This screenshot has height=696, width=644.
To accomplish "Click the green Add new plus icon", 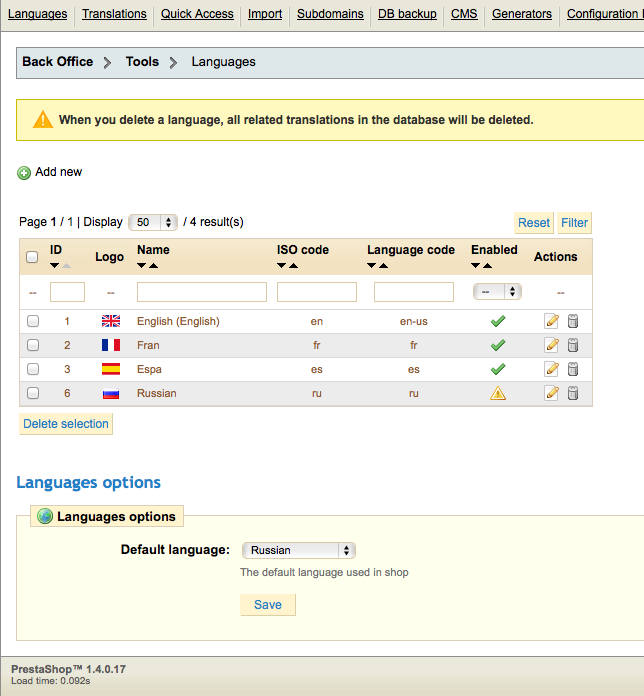I will (24, 173).
